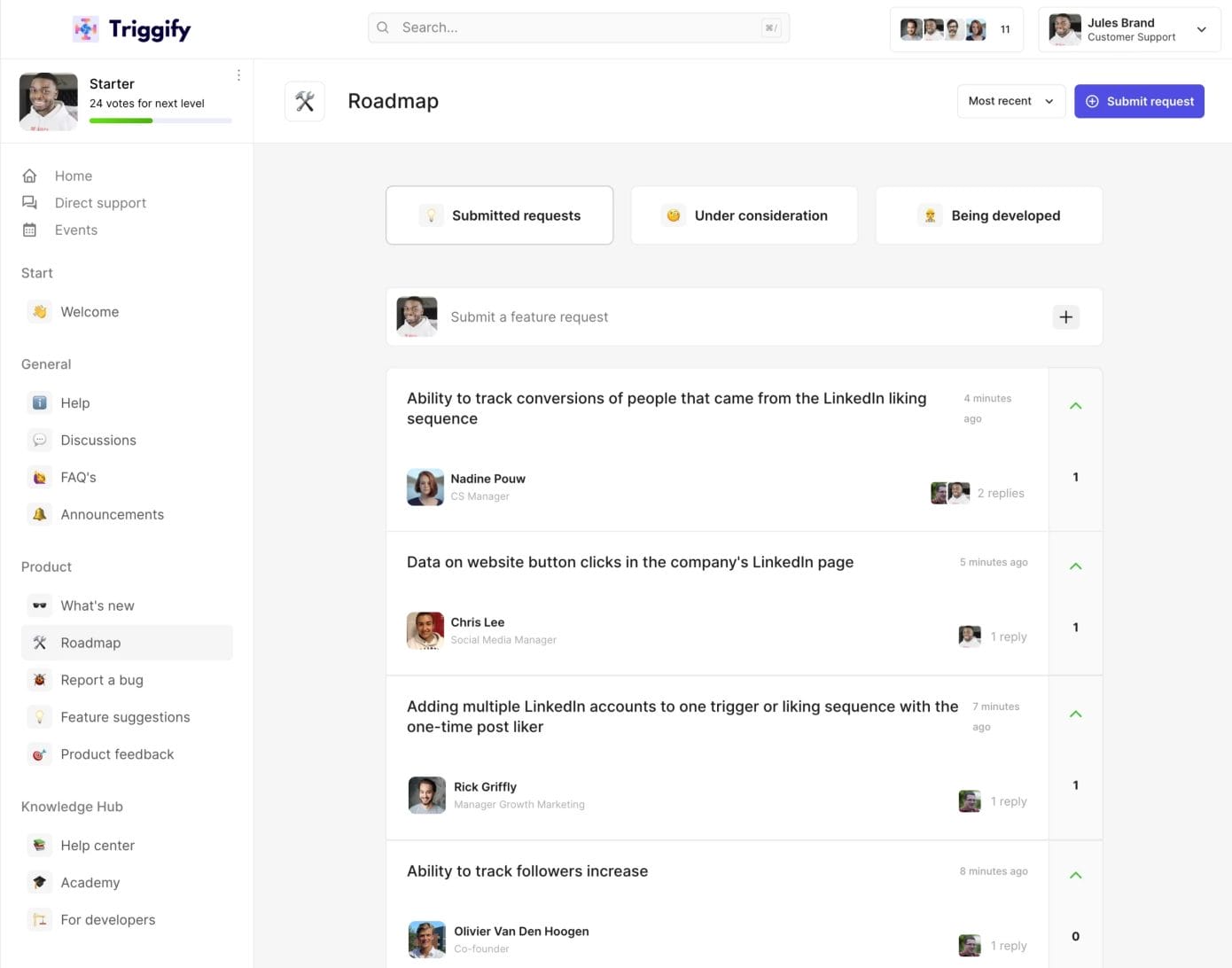Open the Most recent sort dropdown
This screenshot has width=1232, height=968.
(x=1010, y=101)
